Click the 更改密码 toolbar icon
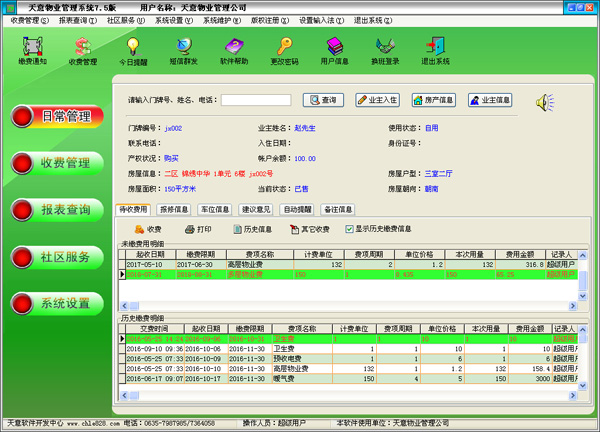This screenshot has height=432, width=600. coord(284,50)
